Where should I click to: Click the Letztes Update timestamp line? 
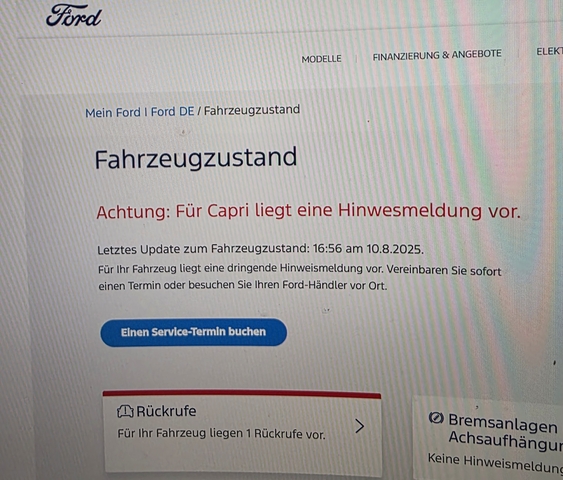click(261, 249)
